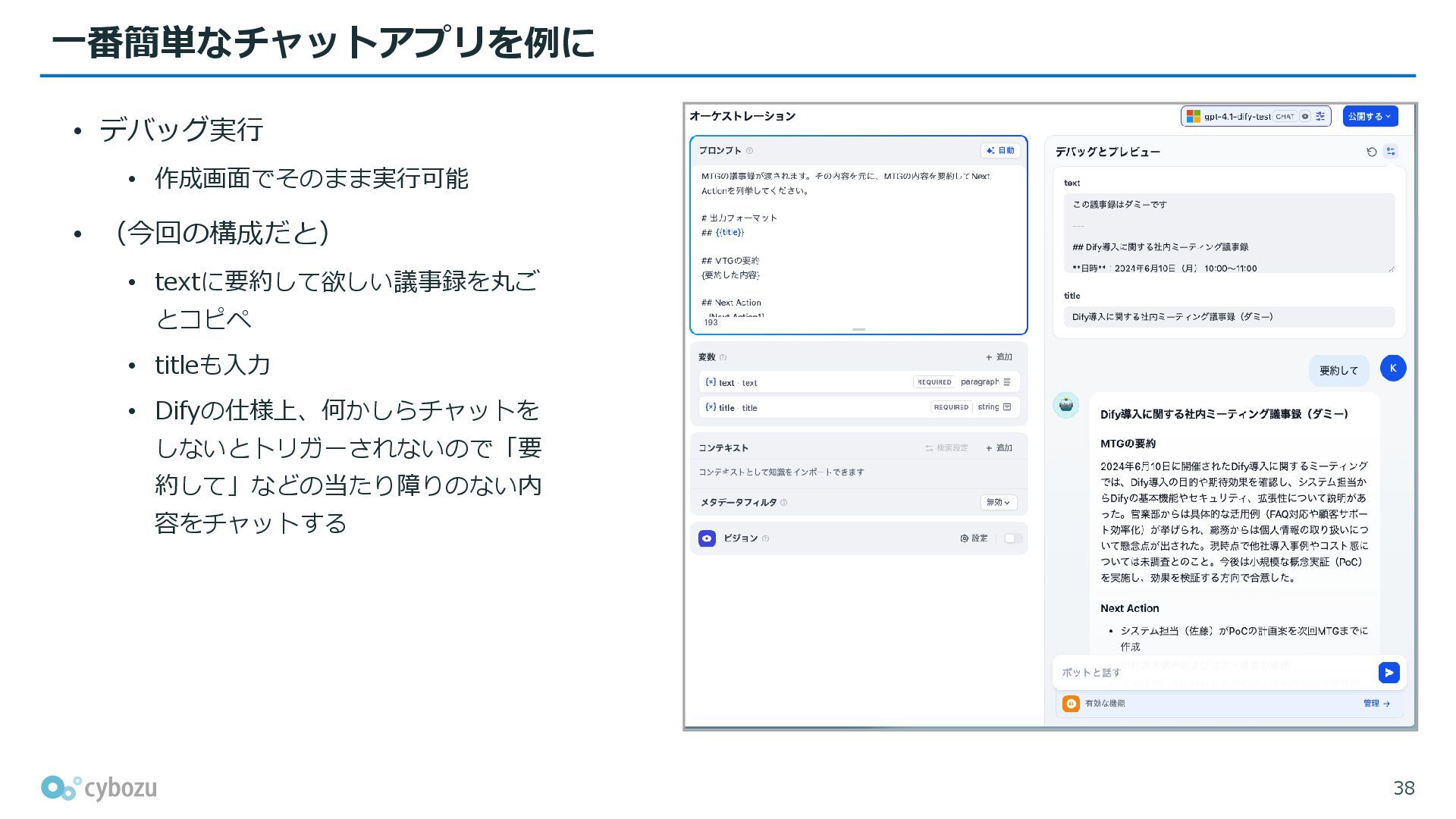Viewport: 1456px width, 819px height.
Task: Click the help icon next to ビジョン
Action: click(765, 538)
